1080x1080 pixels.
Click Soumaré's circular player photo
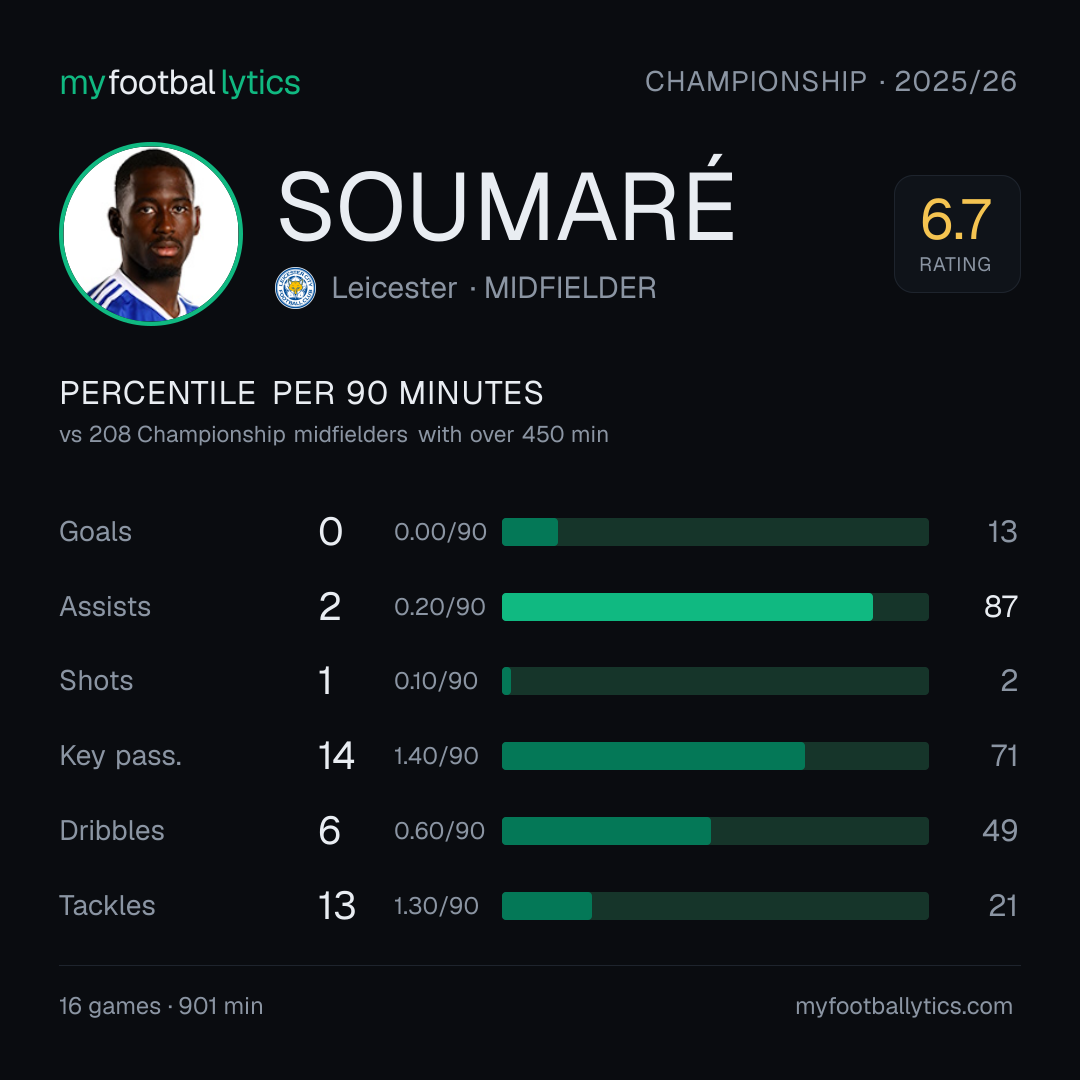coord(151,233)
